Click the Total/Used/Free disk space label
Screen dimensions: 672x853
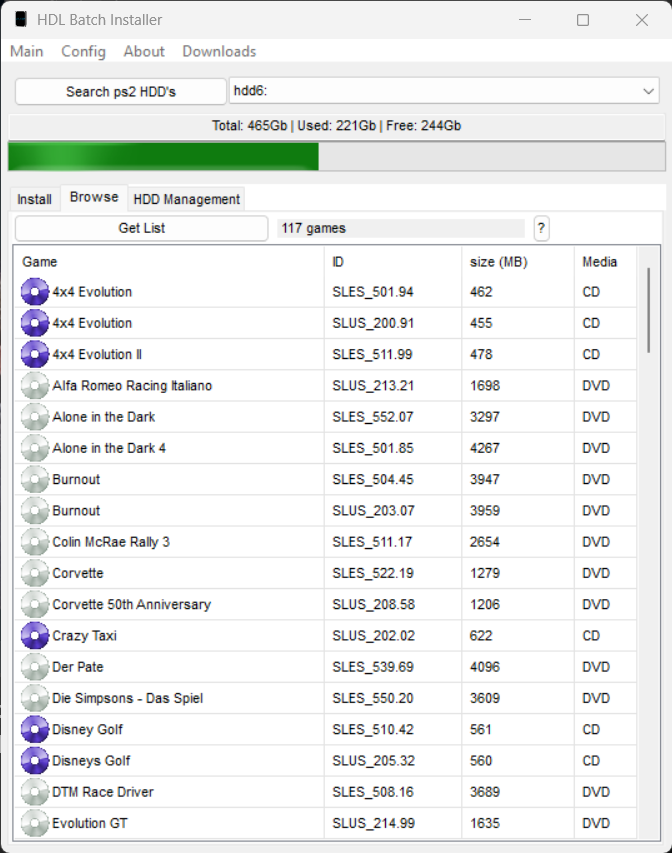coord(337,126)
